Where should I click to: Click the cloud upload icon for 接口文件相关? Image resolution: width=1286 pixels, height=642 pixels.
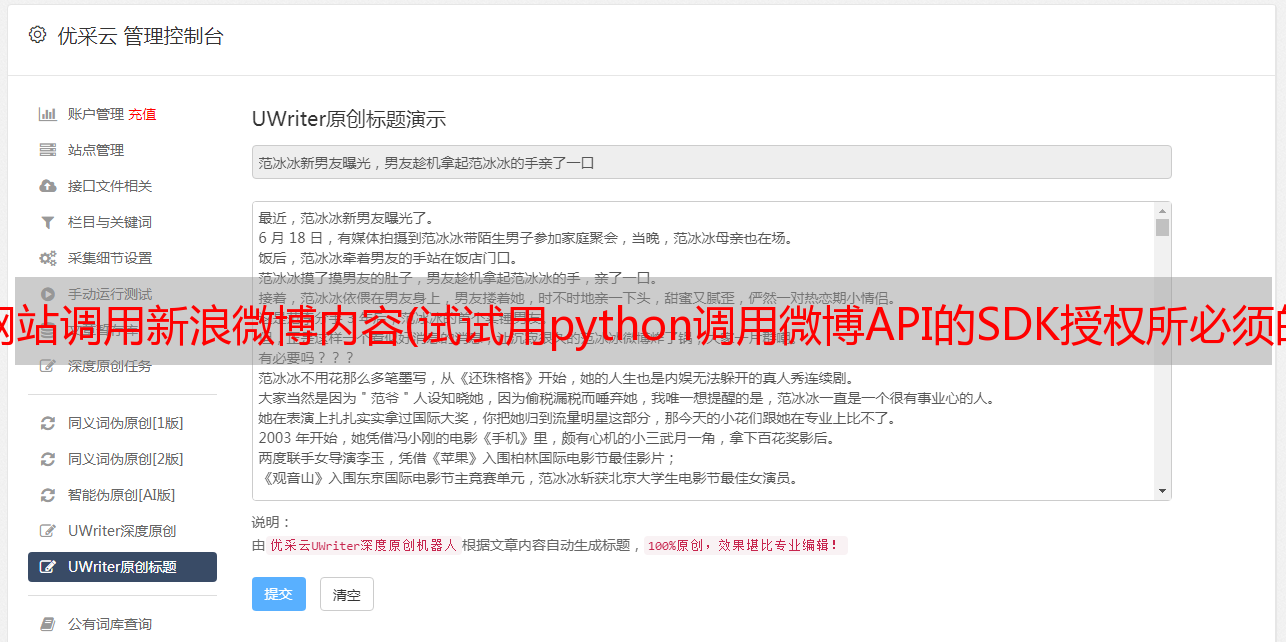pyautogui.click(x=47, y=186)
